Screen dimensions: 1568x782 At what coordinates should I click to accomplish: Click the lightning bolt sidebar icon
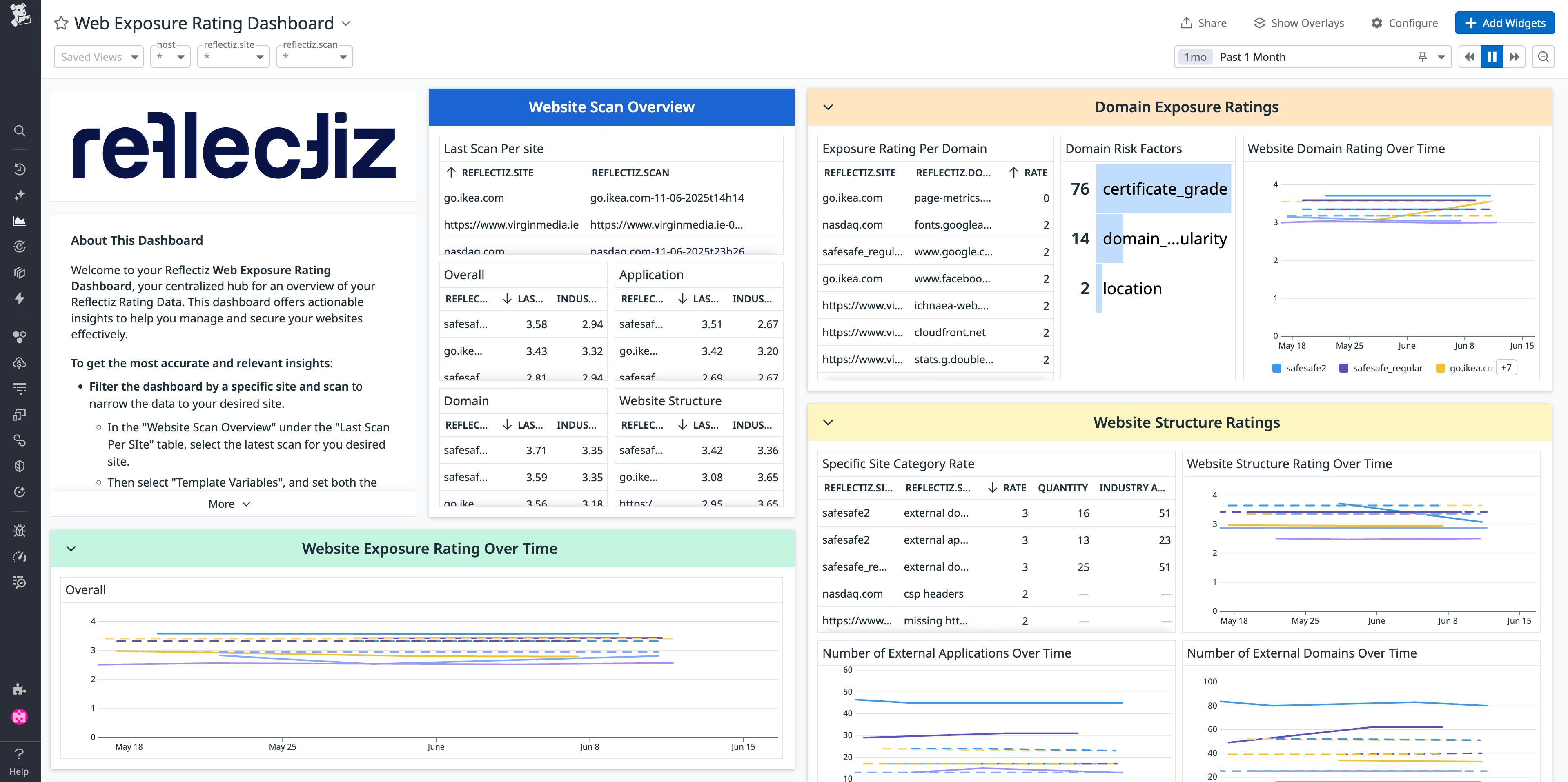point(20,299)
